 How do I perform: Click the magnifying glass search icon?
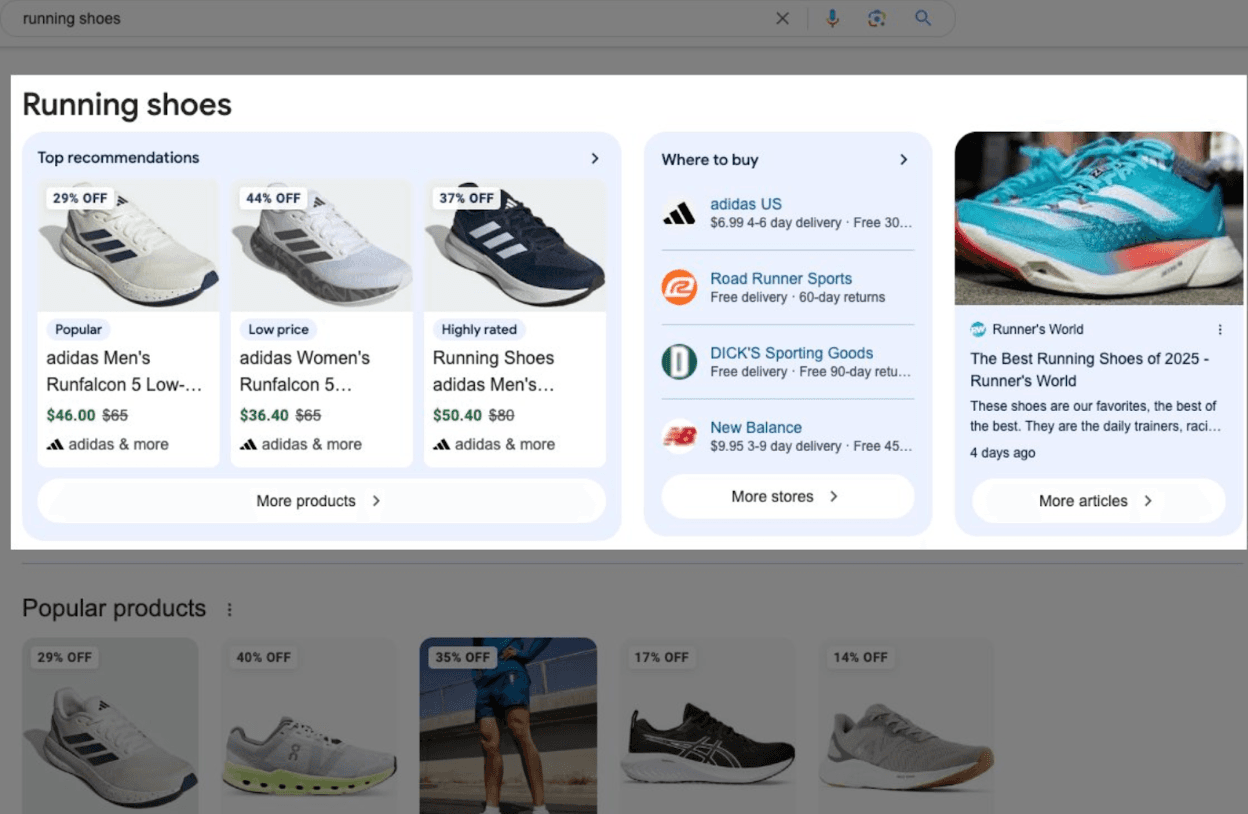click(923, 18)
